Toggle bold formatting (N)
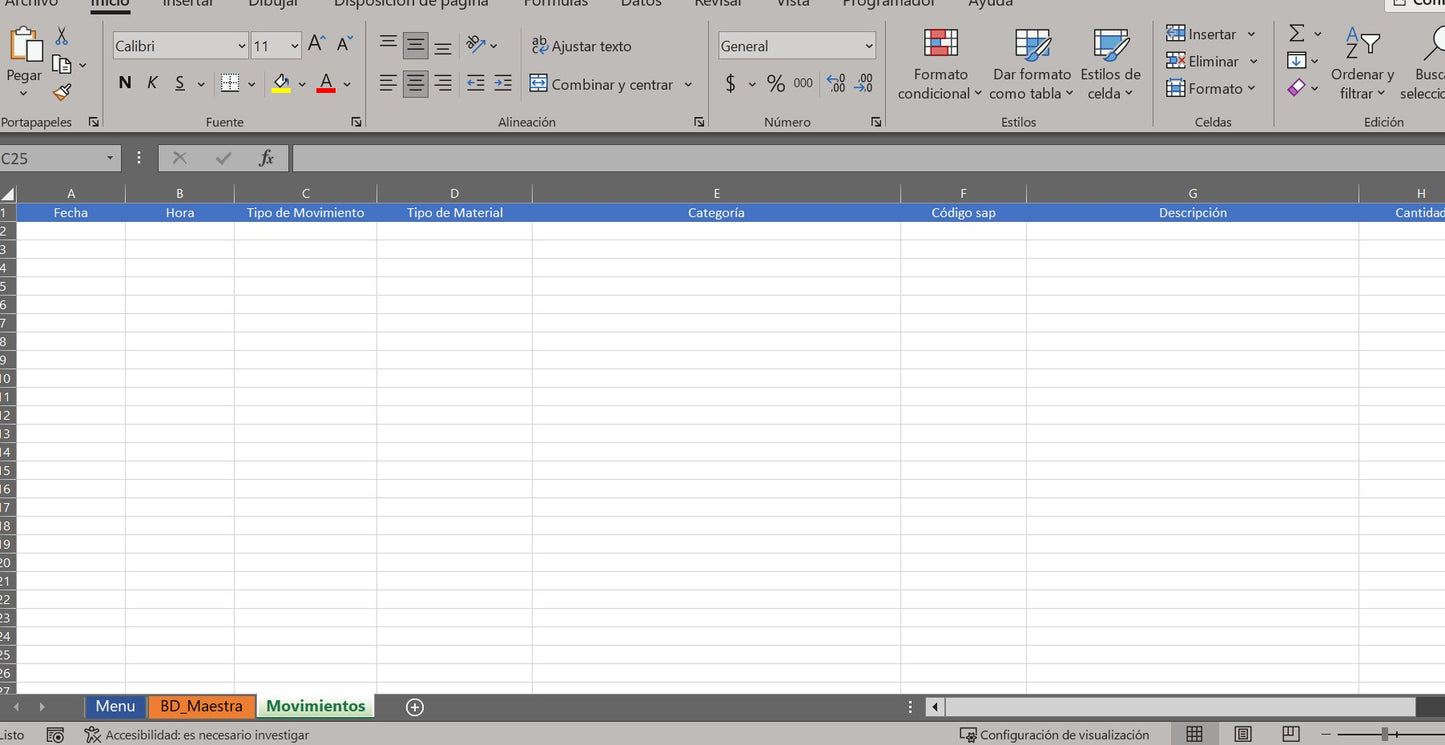 pyautogui.click(x=124, y=83)
